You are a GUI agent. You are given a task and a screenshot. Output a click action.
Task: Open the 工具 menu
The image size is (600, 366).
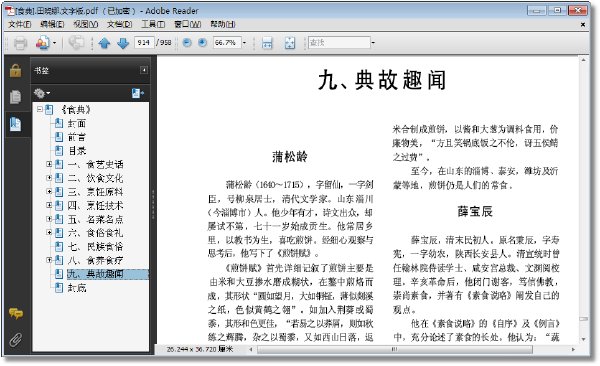click(153, 24)
